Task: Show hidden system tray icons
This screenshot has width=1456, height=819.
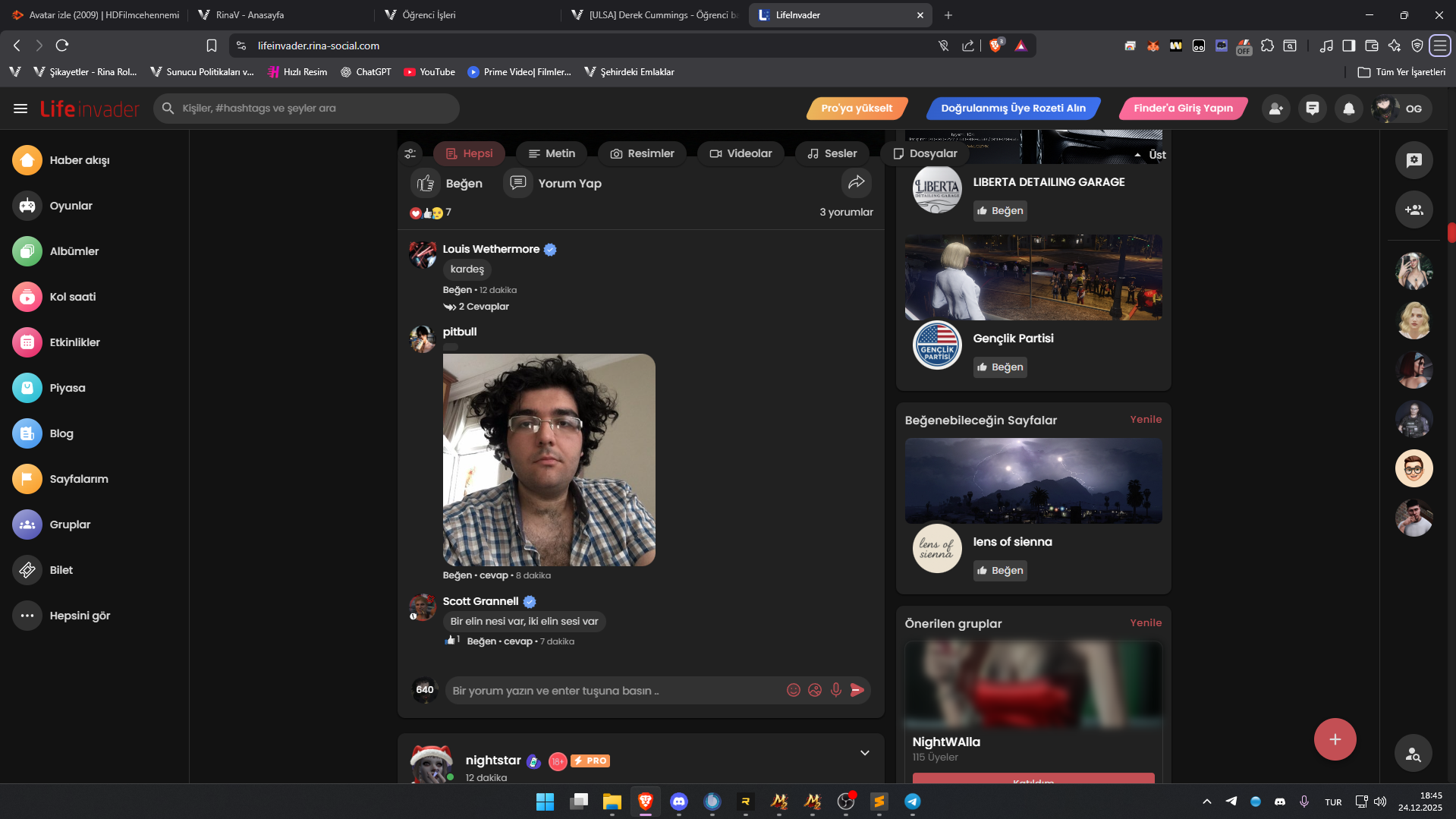Action: coord(1207,802)
